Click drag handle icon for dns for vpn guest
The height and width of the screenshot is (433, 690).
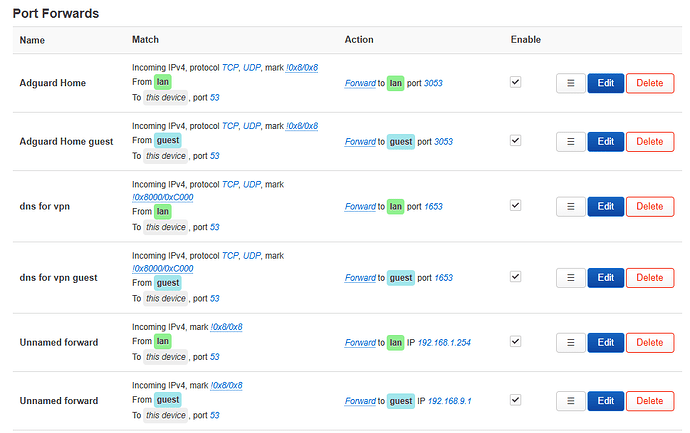tap(570, 277)
